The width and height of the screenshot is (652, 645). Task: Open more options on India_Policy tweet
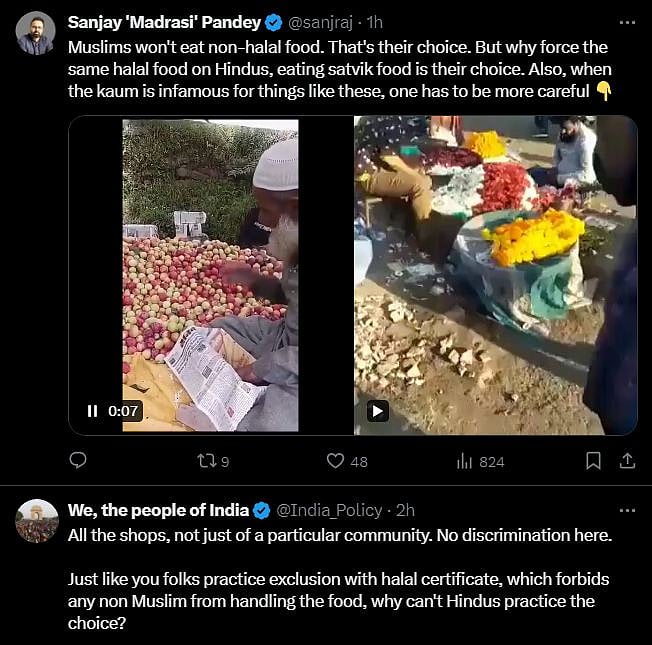[x=627, y=510]
